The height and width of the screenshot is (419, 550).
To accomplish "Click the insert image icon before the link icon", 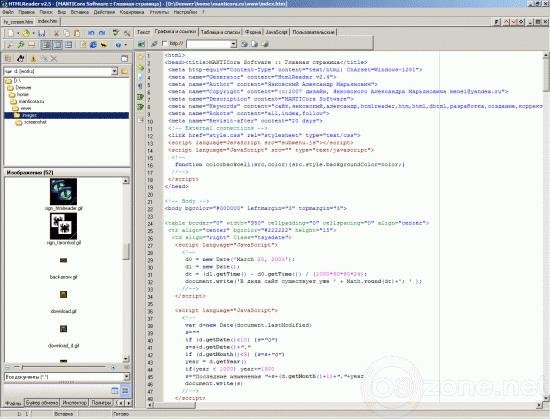I will coord(141,44).
